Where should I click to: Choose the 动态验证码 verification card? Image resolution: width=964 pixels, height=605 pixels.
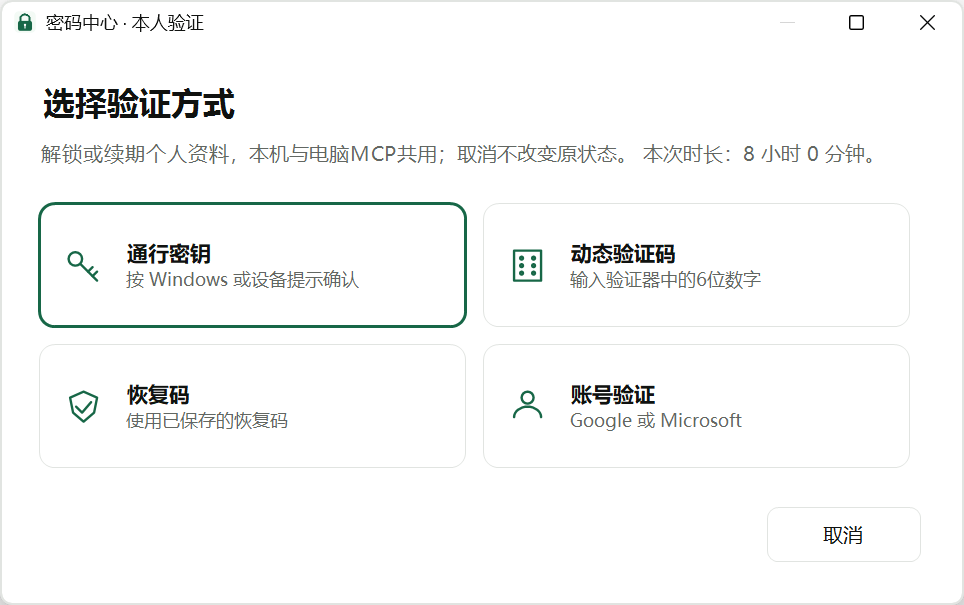(696, 265)
